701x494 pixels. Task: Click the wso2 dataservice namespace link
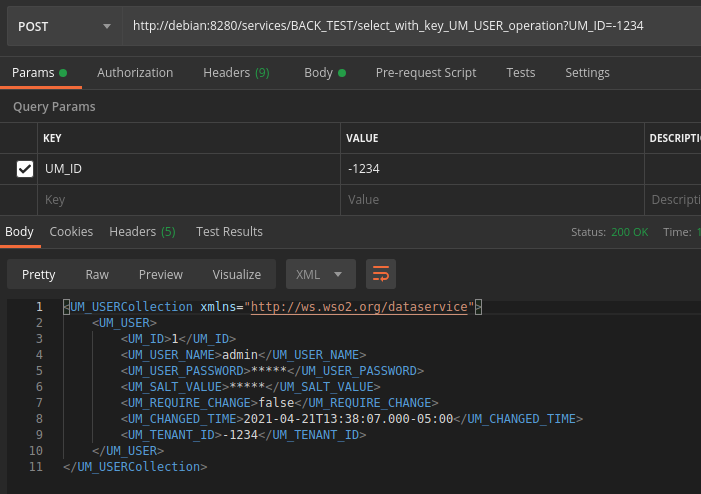[360, 307]
